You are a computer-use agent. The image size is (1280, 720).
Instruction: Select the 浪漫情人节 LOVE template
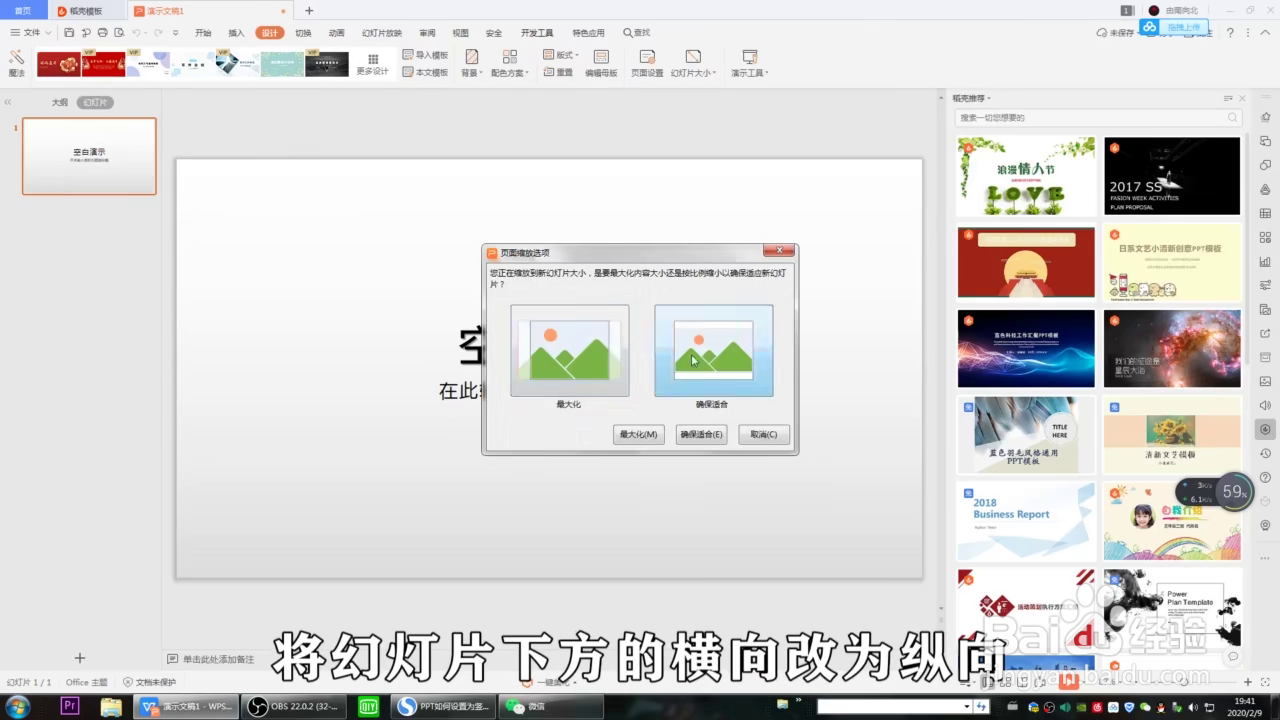[x=1026, y=176]
